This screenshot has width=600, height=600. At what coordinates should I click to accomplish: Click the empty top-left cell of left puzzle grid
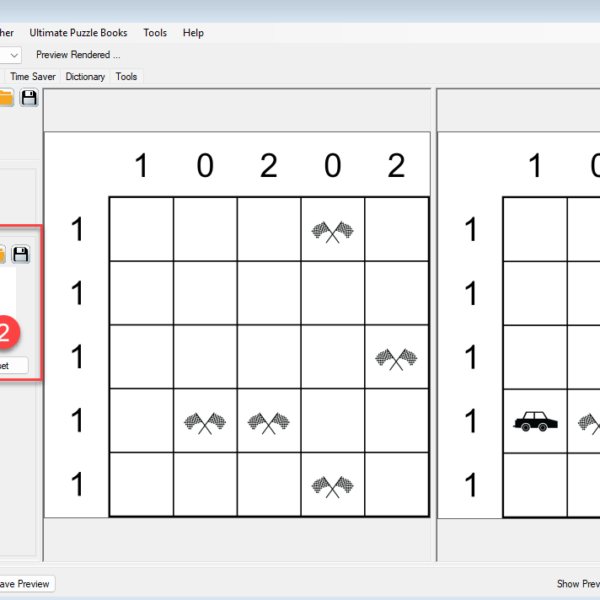[141, 229]
